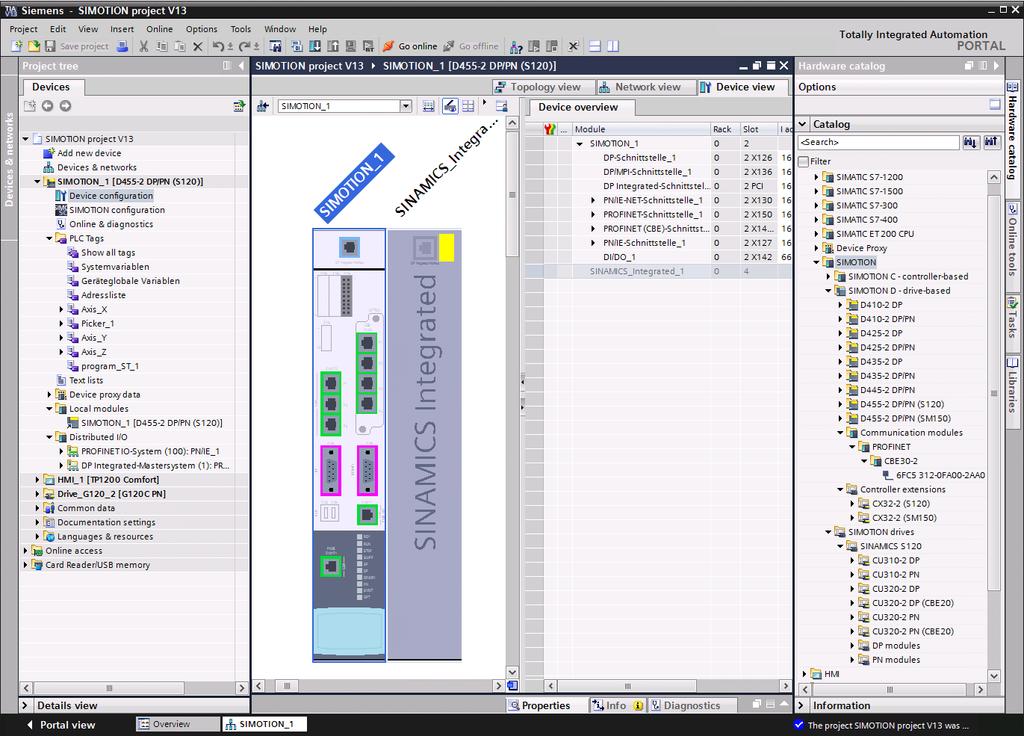The height and width of the screenshot is (736, 1024).
Task: Click the yellow SINAMICS Integrated slot square
Action: coord(447,248)
